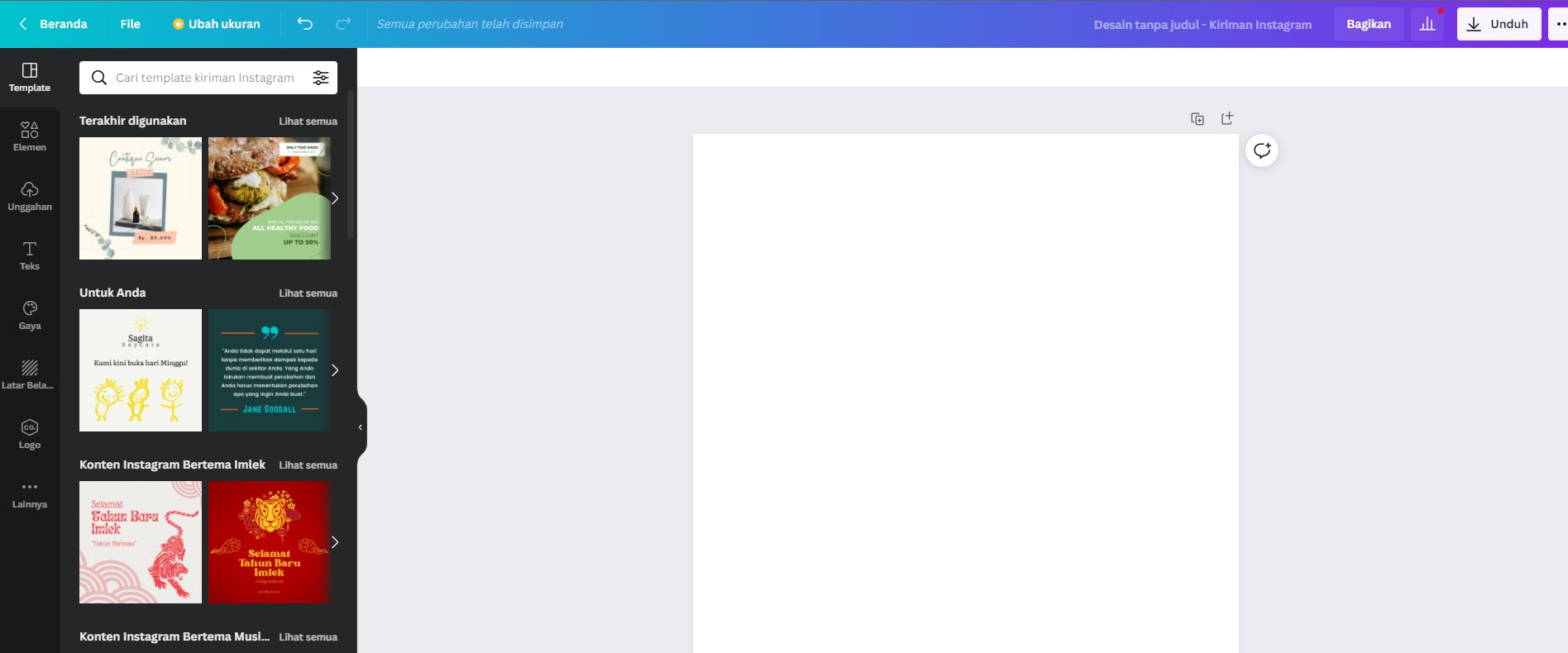This screenshot has width=1568, height=653.
Task: Click the design title Desain tanpa judul
Action: click(1202, 25)
